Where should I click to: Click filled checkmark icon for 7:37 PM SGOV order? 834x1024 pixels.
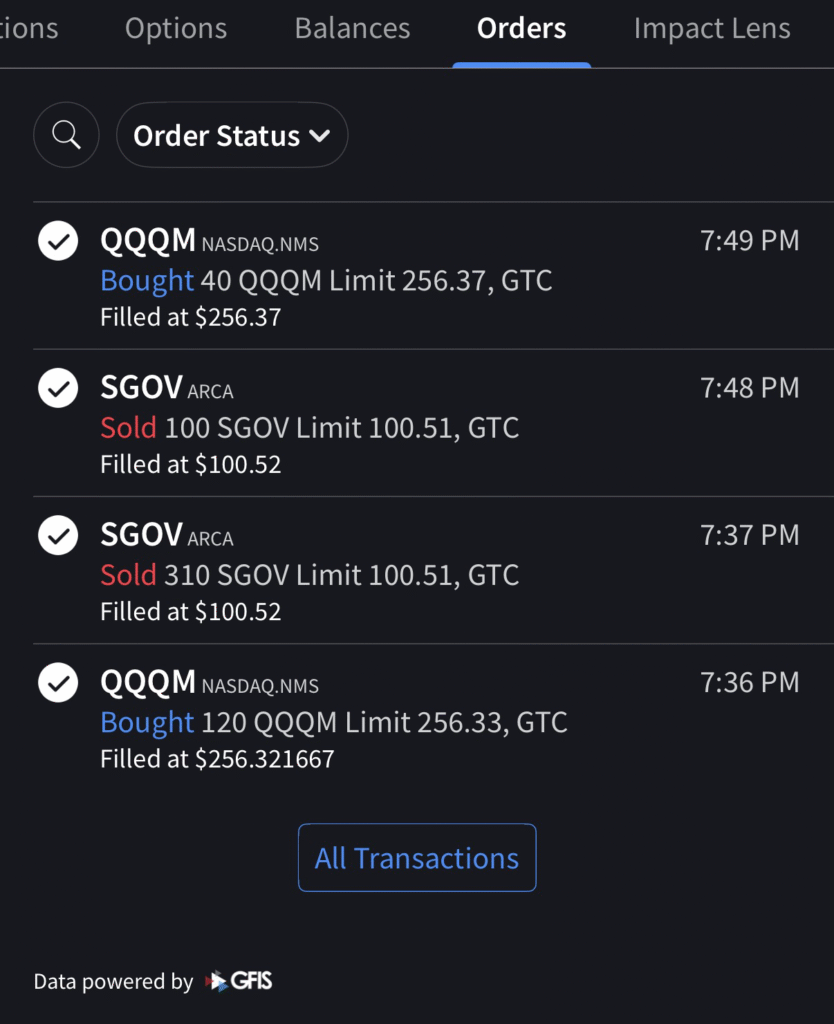58,535
